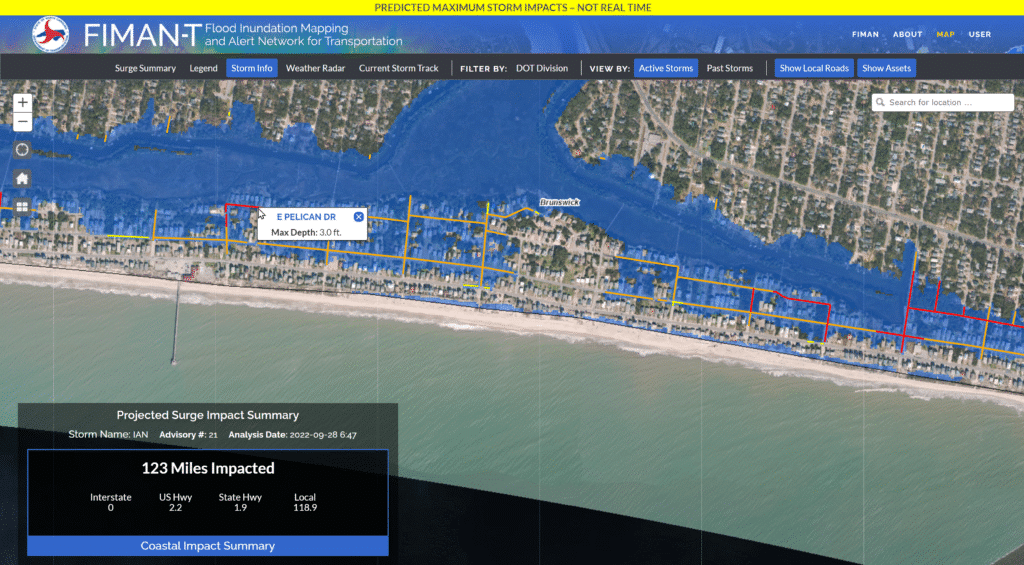Show the Weather Radar overlay
The height and width of the screenshot is (565, 1024).
tap(316, 68)
